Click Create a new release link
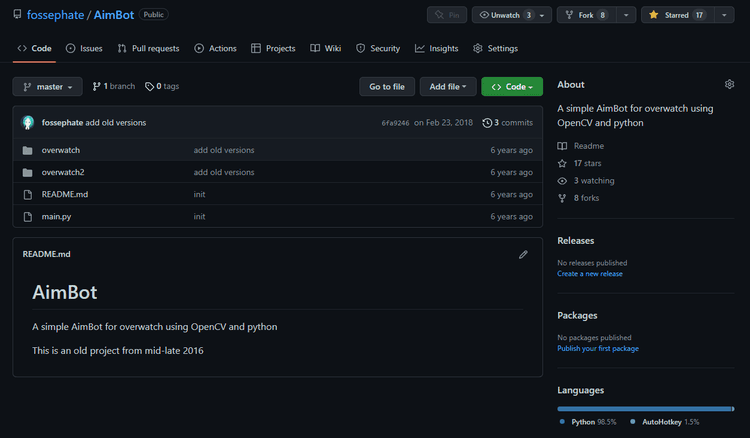The height and width of the screenshot is (438, 750). [590, 274]
